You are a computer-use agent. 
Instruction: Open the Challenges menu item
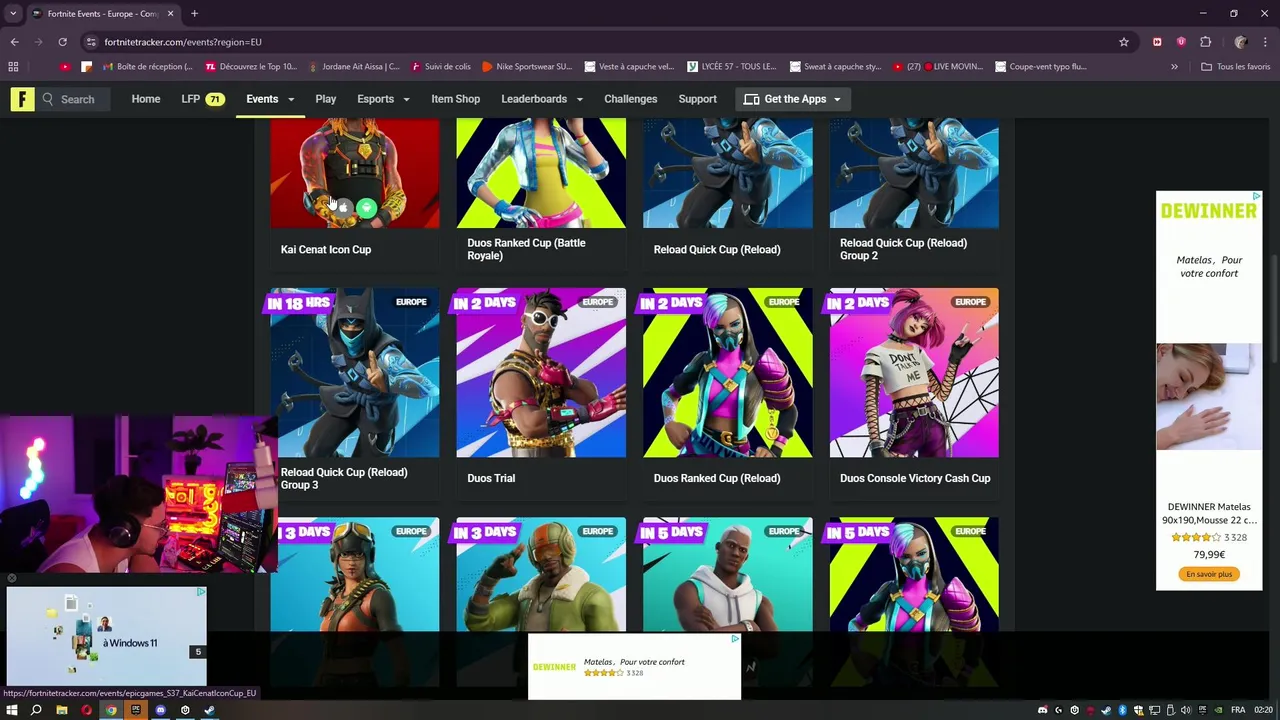(630, 99)
